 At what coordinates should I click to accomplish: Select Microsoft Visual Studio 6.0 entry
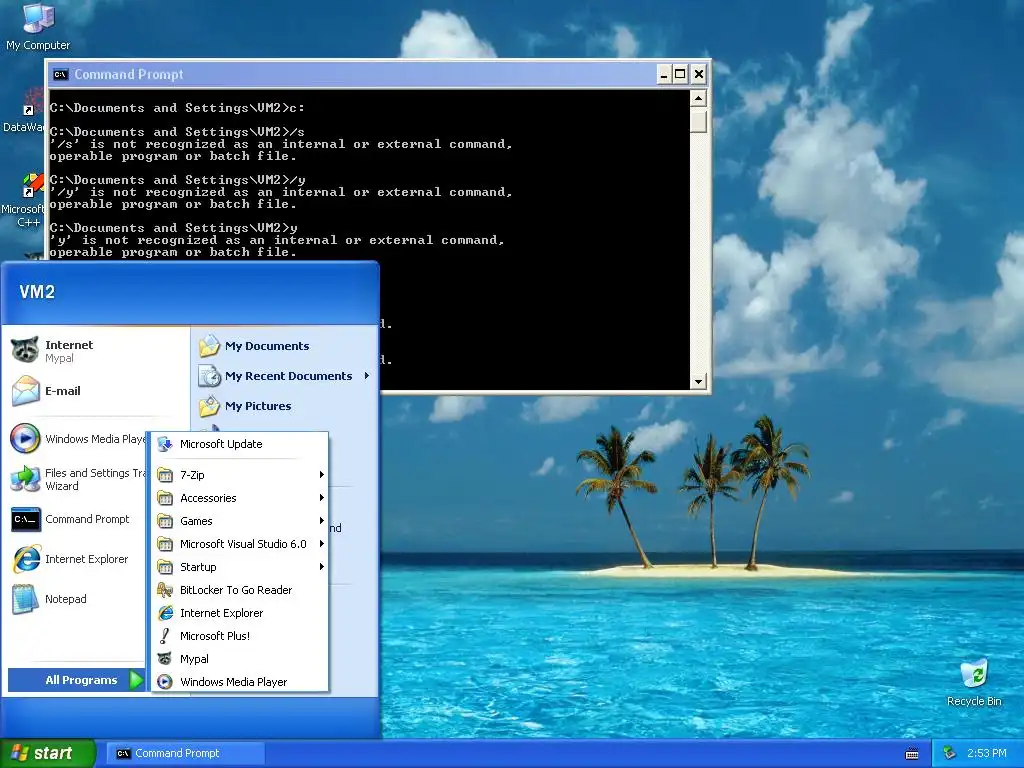pyautogui.click(x=240, y=543)
